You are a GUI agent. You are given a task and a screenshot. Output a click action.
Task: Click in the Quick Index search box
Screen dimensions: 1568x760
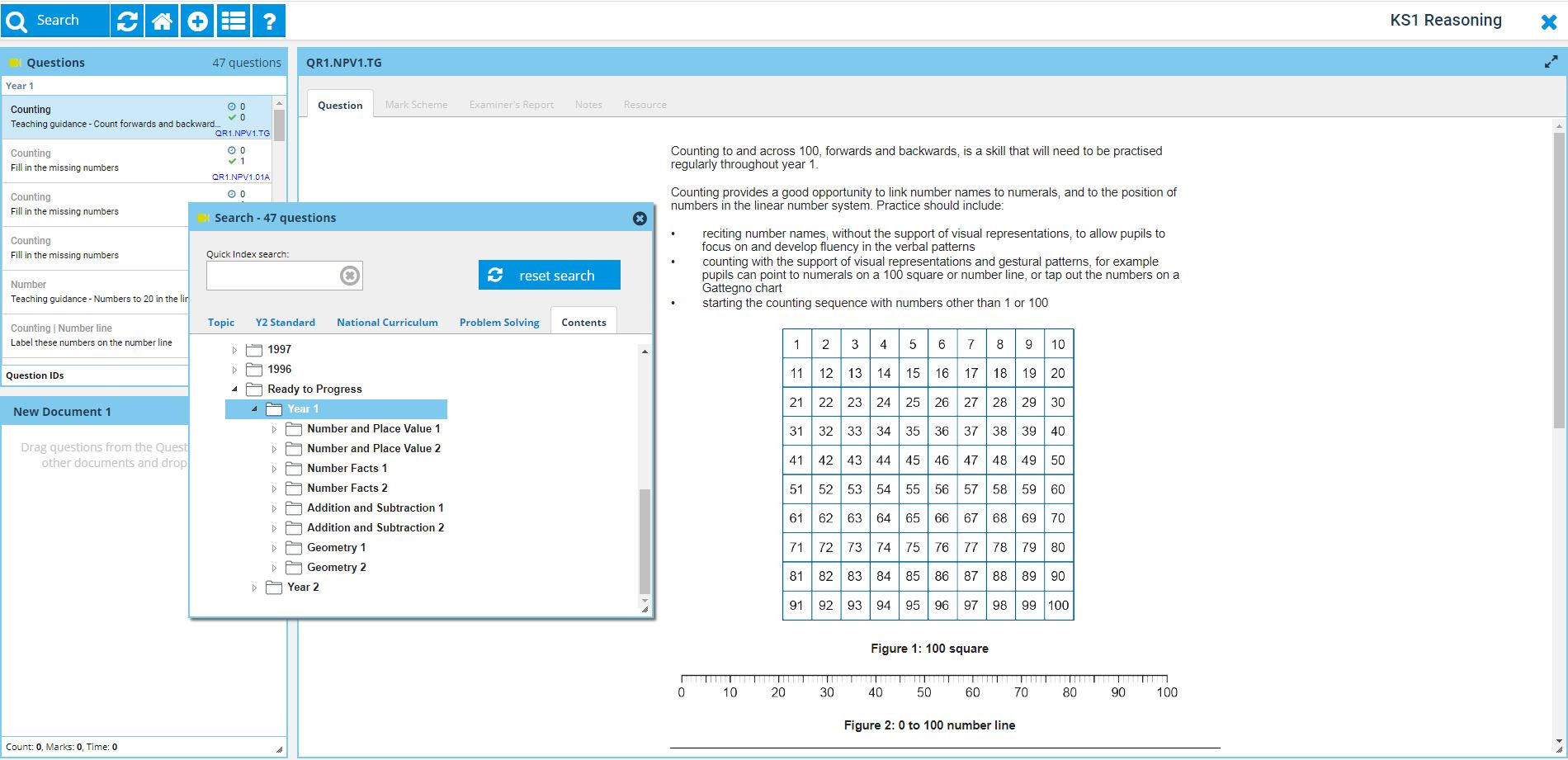point(272,276)
